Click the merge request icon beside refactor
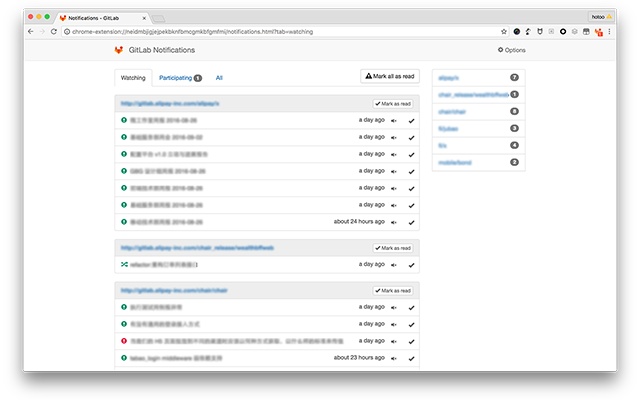Image resolution: width=640 pixels, height=400 pixels. pos(124,264)
